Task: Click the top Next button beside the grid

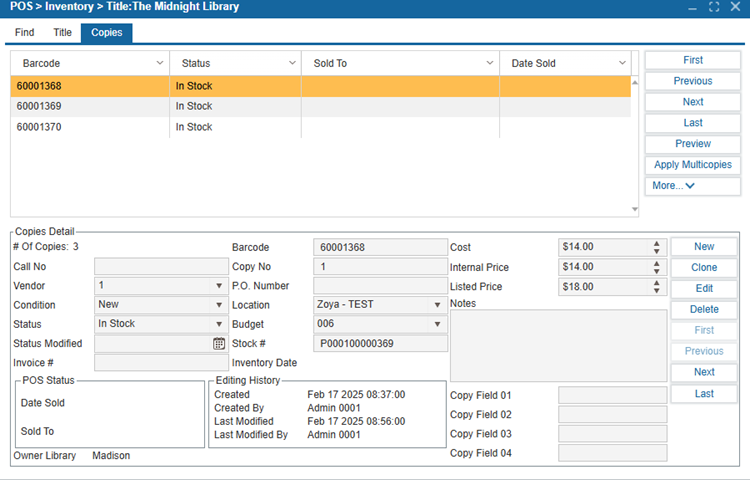Action: tap(693, 102)
